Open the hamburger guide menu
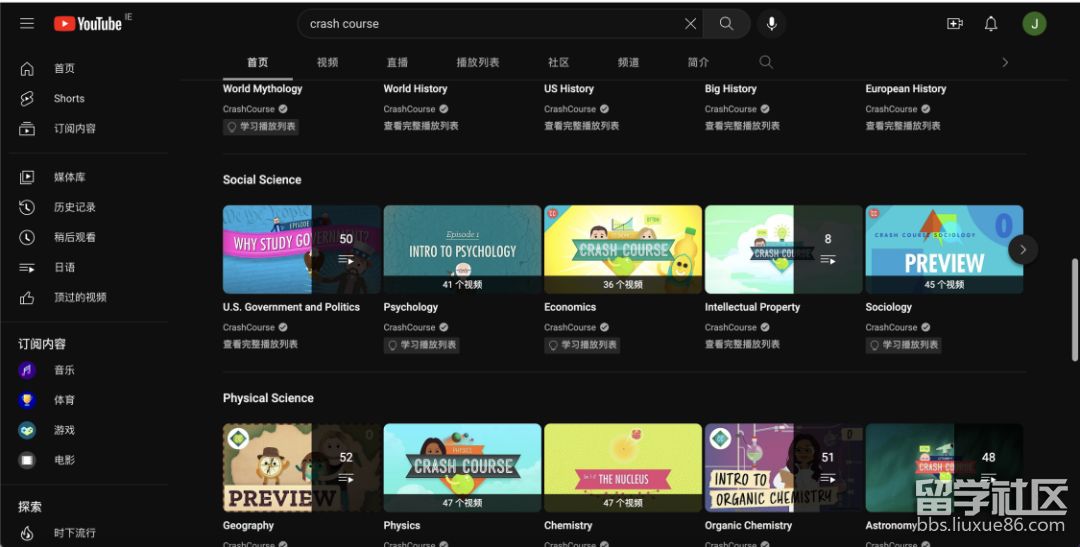This screenshot has height=547, width=1080. pos(27,24)
